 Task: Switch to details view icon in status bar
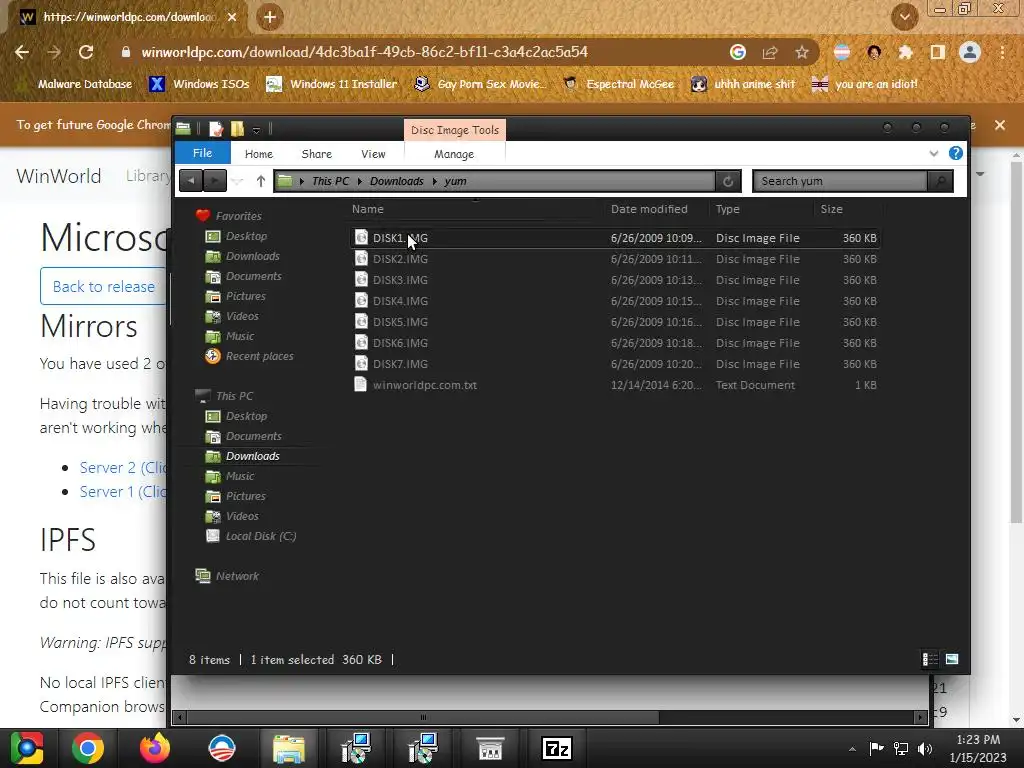(x=929, y=660)
